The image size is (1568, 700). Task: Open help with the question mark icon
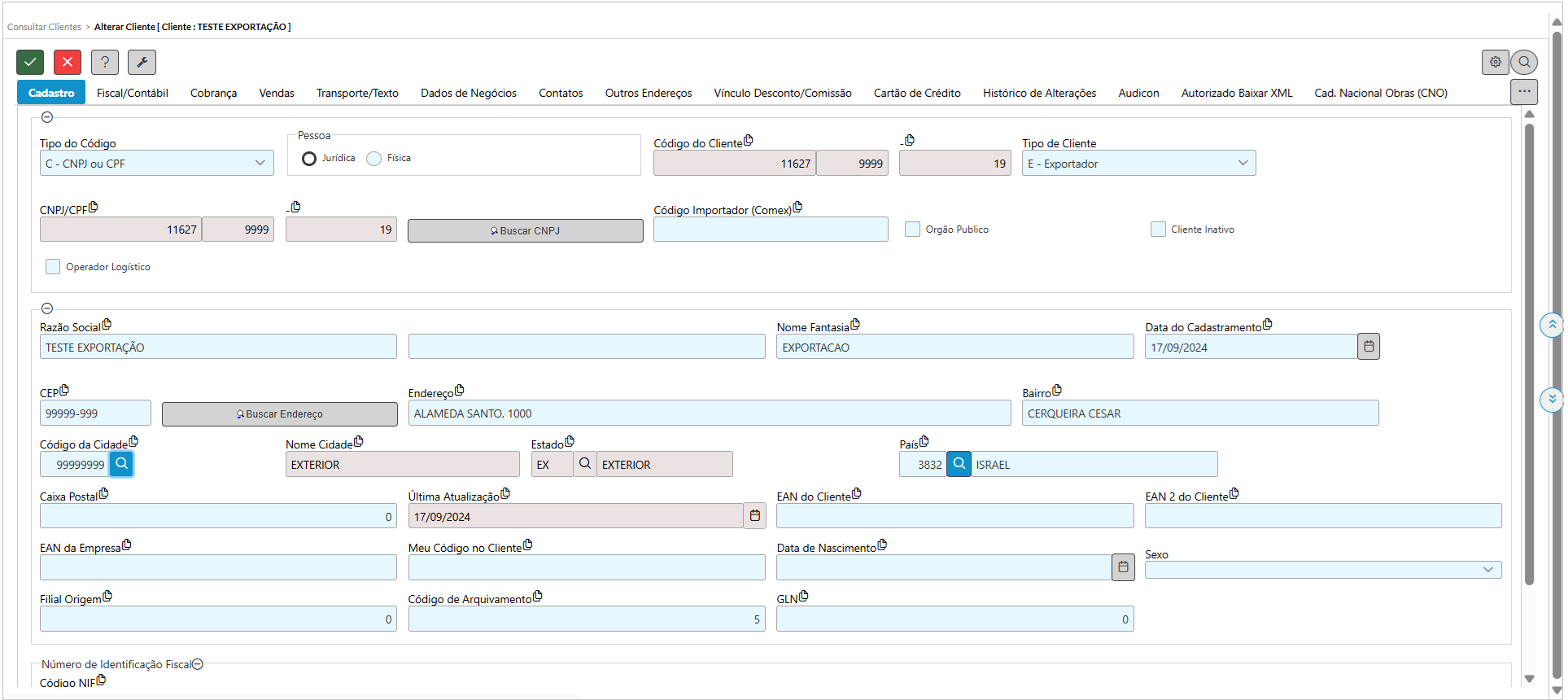[105, 62]
